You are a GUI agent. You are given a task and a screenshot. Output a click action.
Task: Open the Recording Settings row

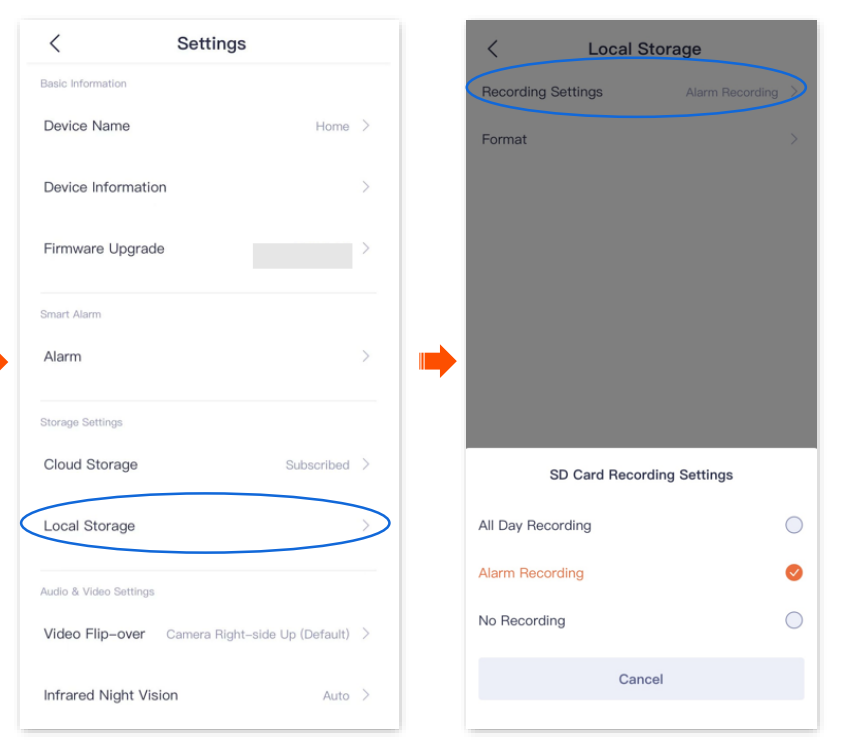[543, 92]
